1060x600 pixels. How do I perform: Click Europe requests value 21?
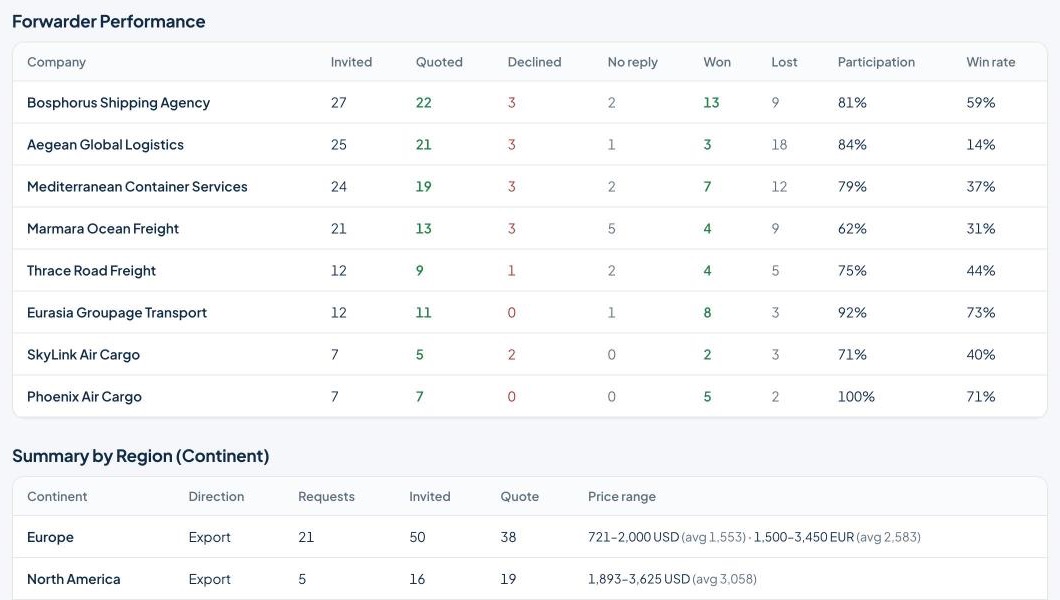pos(306,537)
